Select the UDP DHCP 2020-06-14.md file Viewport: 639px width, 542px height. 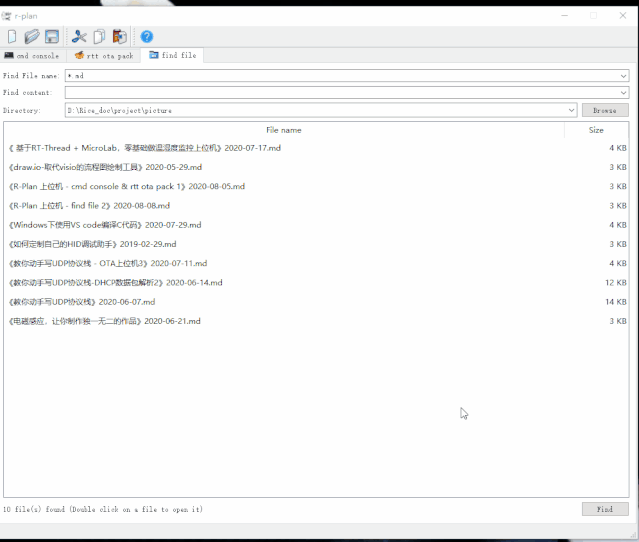[x=316, y=282]
